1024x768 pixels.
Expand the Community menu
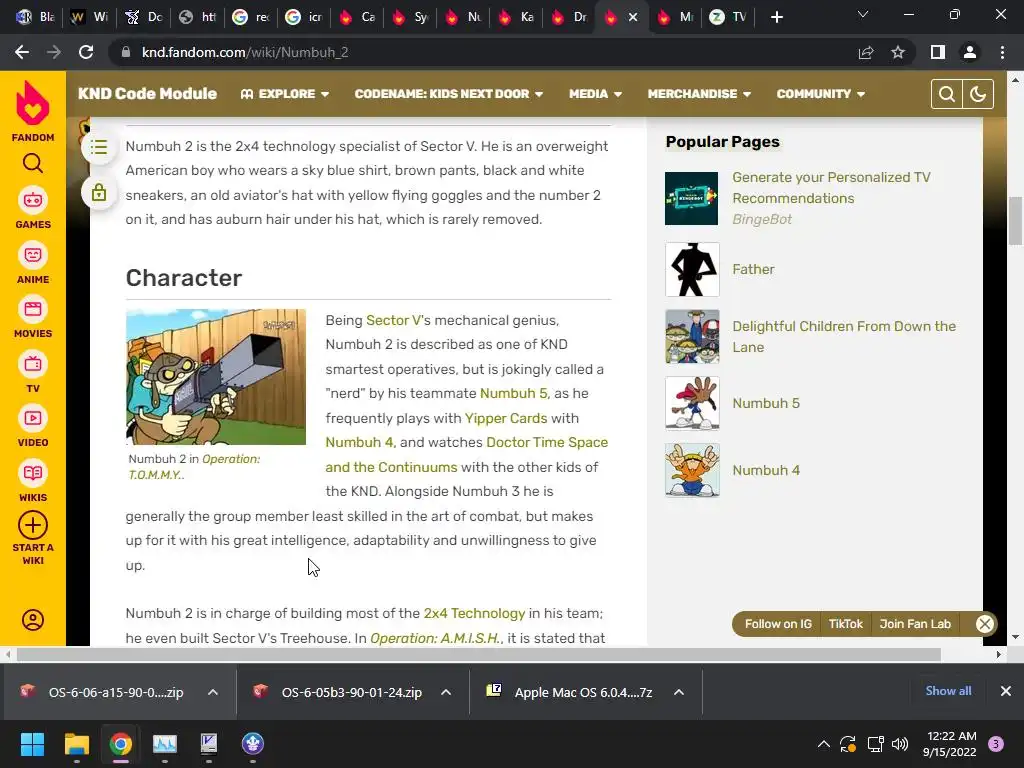[x=821, y=94]
